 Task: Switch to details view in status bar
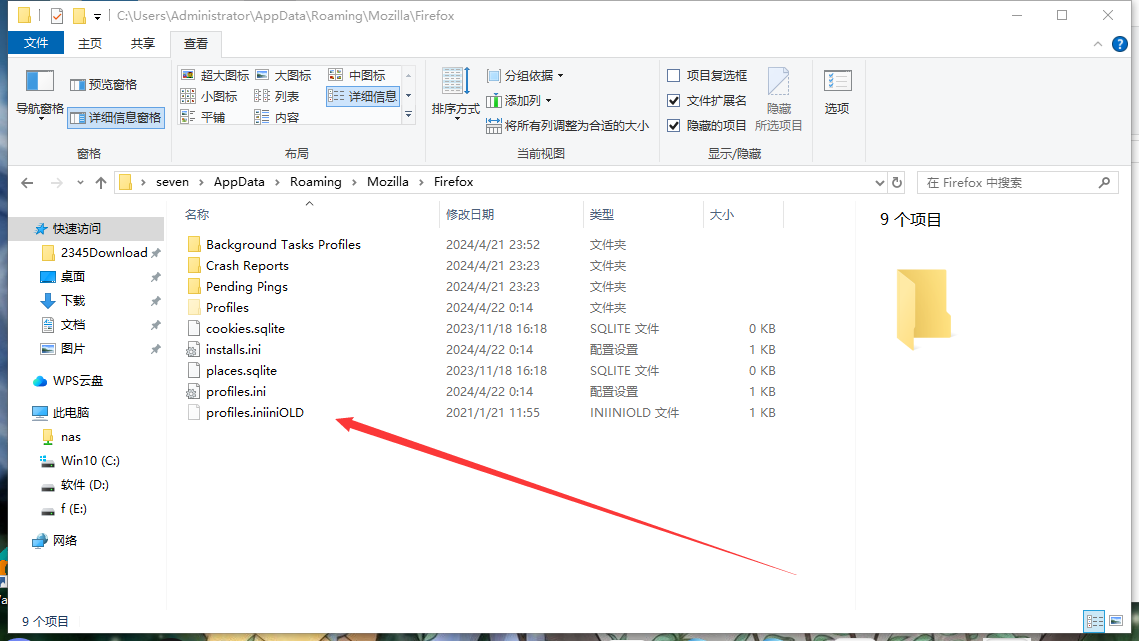click(1094, 621)
